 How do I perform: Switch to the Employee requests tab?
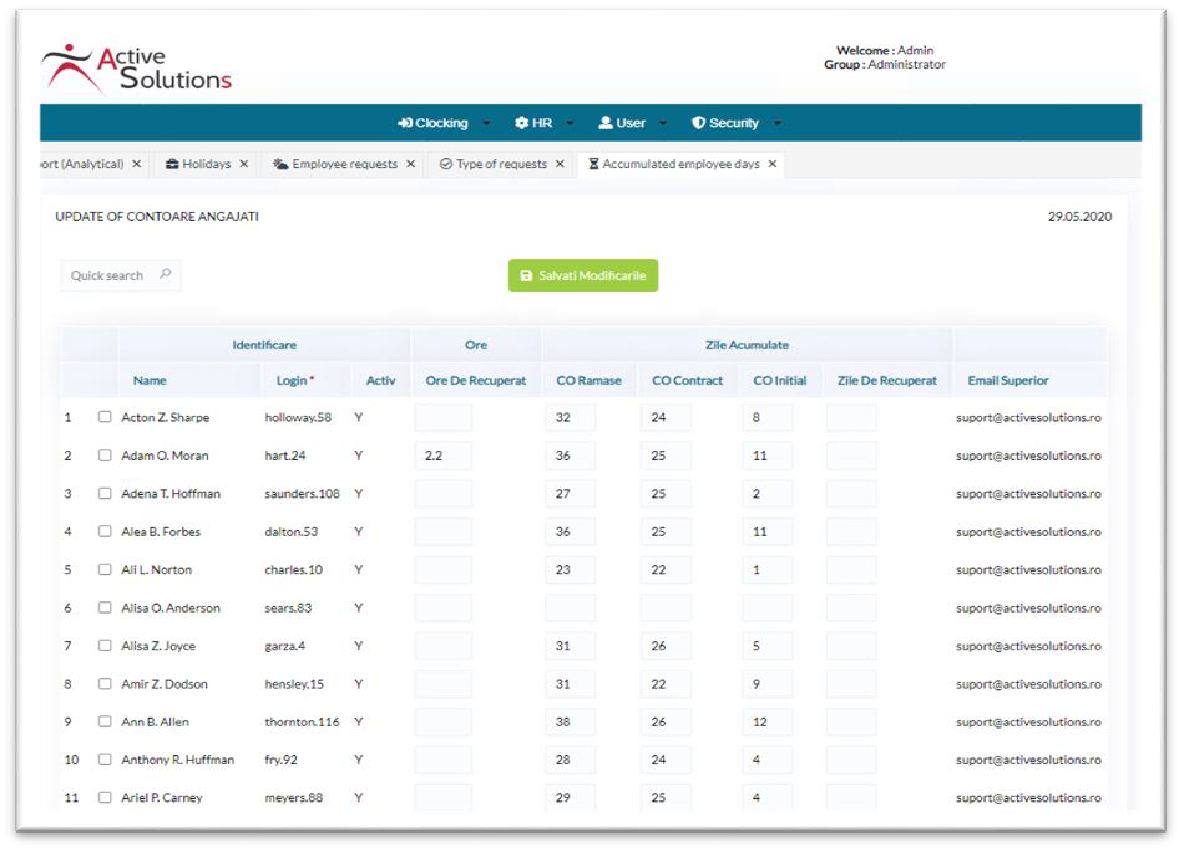pos(344,164)
